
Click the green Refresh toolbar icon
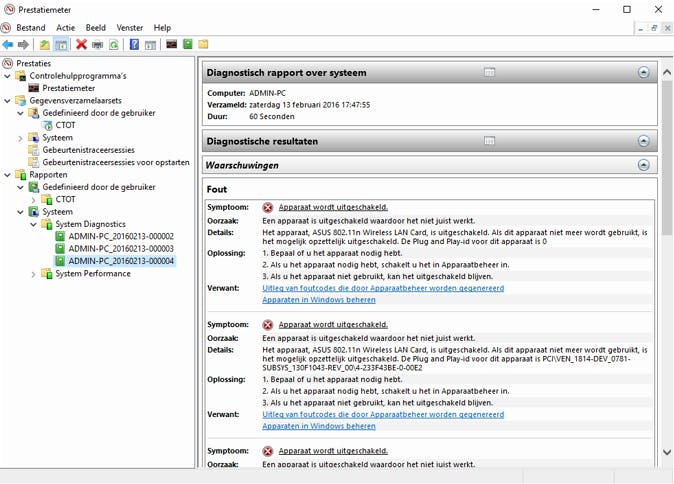[x=113, y=44]
